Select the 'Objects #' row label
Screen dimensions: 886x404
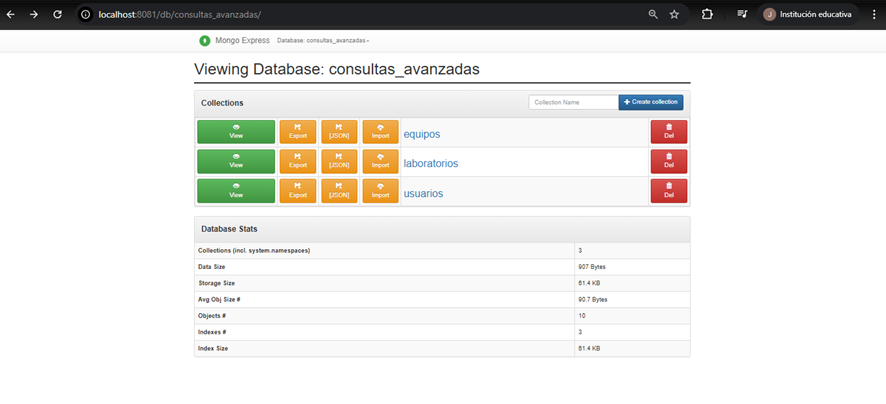(x=212, y=316)
